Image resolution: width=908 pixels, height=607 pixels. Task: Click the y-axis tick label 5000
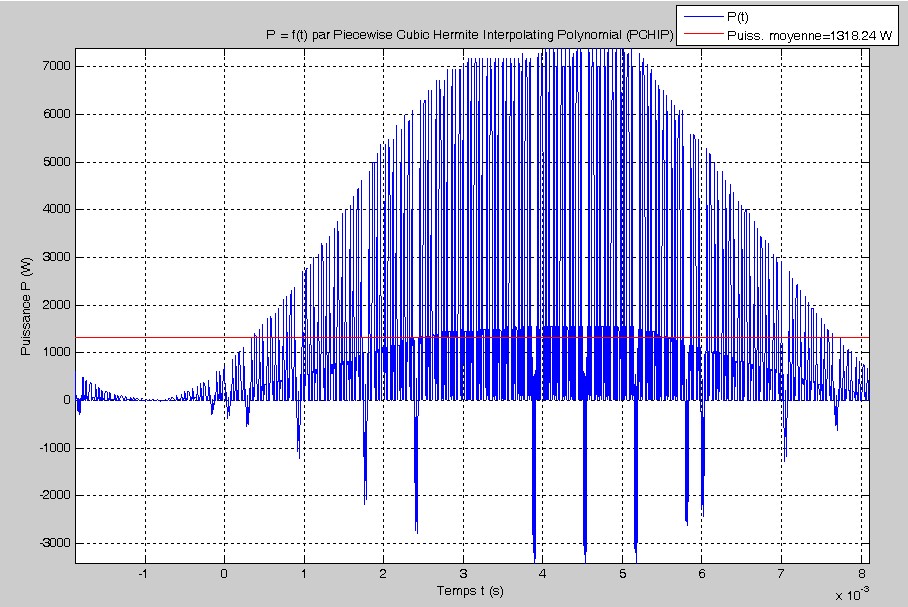tap(57, 162)
